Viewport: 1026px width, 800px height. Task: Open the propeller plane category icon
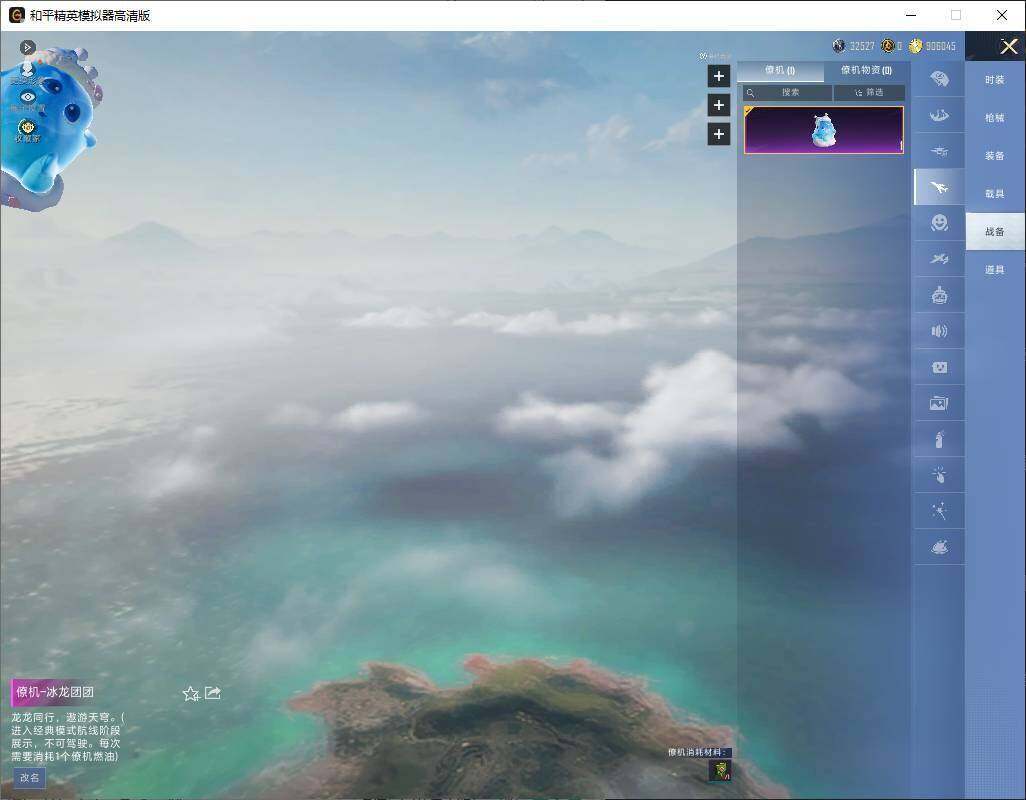tap(939, 259)
